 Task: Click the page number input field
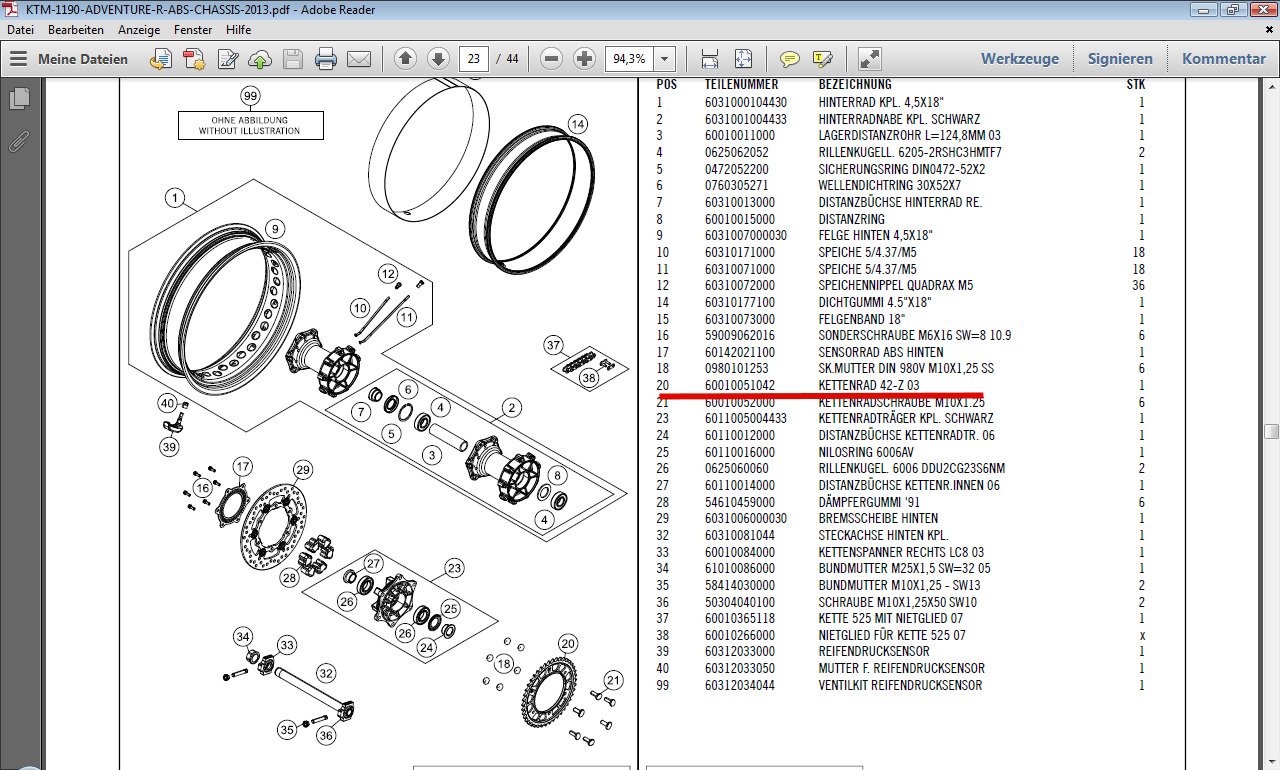click(474, 59)
